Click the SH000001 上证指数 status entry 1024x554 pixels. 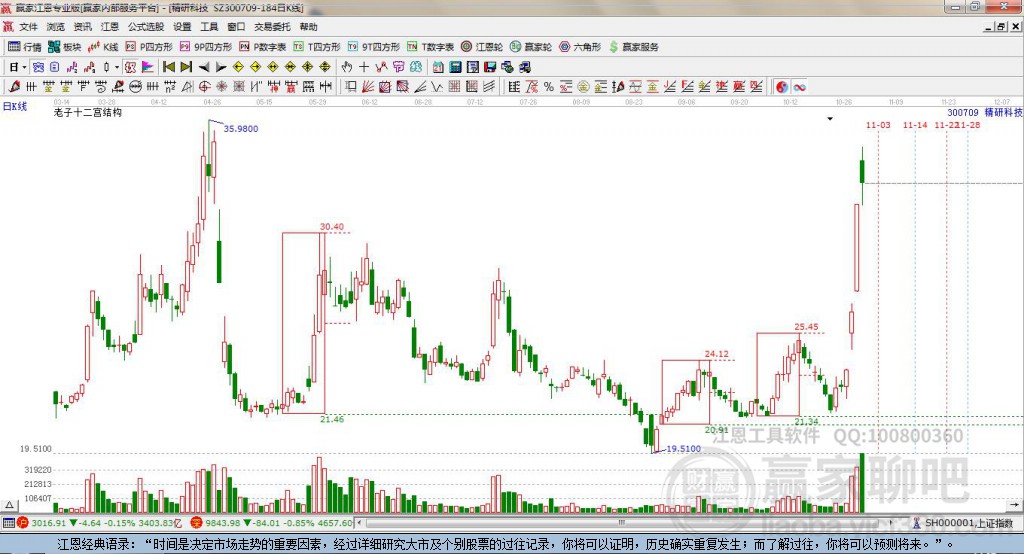(962, 523)
